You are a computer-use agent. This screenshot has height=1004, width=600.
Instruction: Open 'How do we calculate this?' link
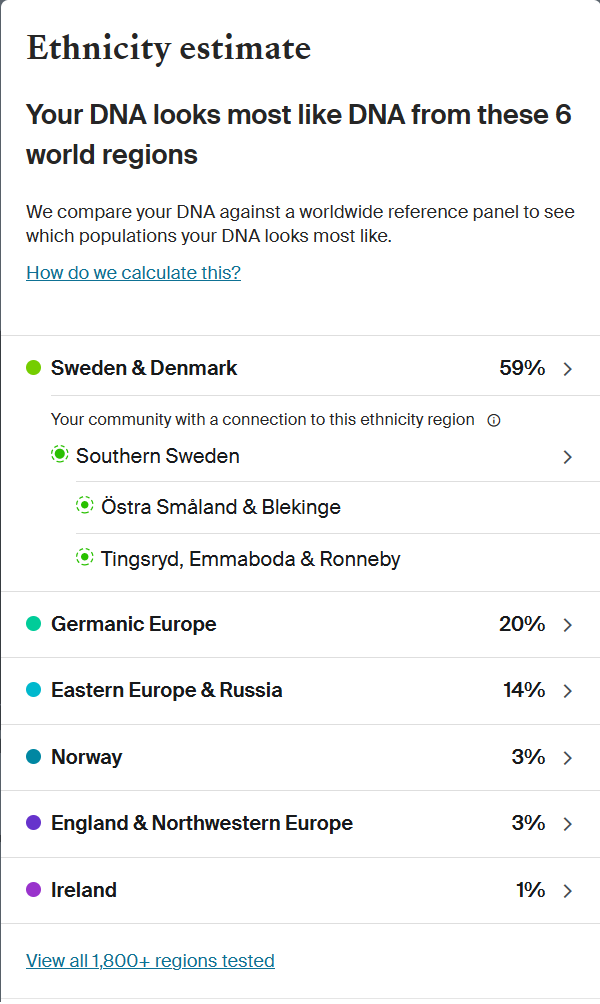click(x=133, y=273)
